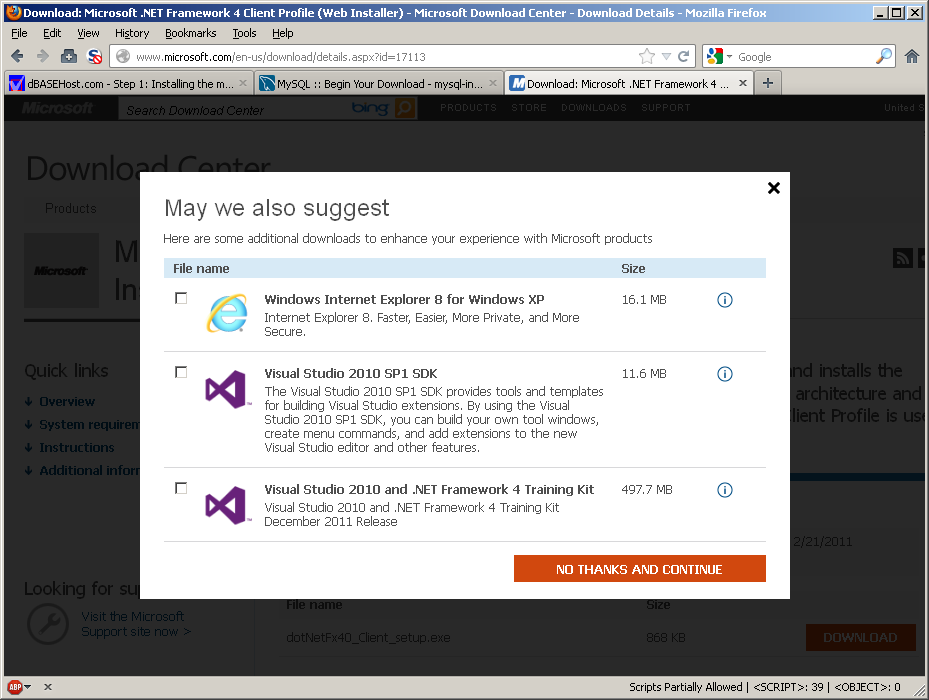This screenshot has width=929, height=700.
Task: Open the DOWNLOADS navigation link
Action: [594, 108]
